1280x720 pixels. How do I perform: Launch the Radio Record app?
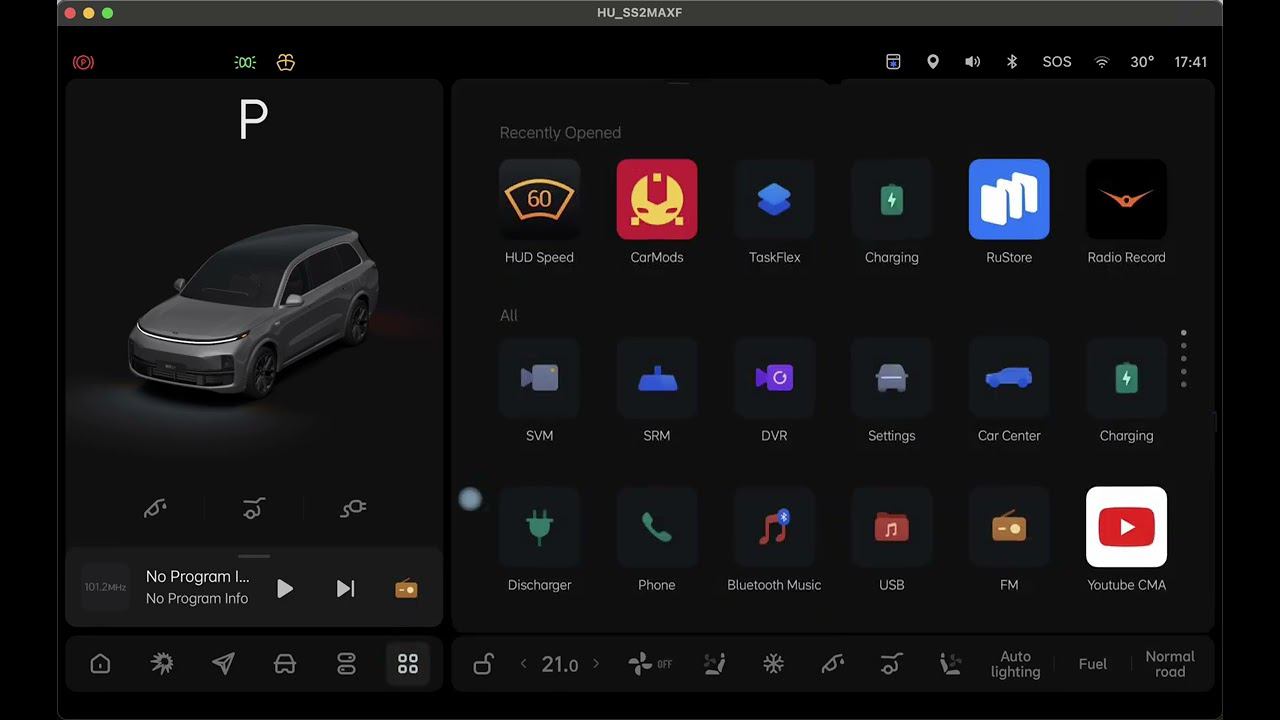tap(1126, 199)
